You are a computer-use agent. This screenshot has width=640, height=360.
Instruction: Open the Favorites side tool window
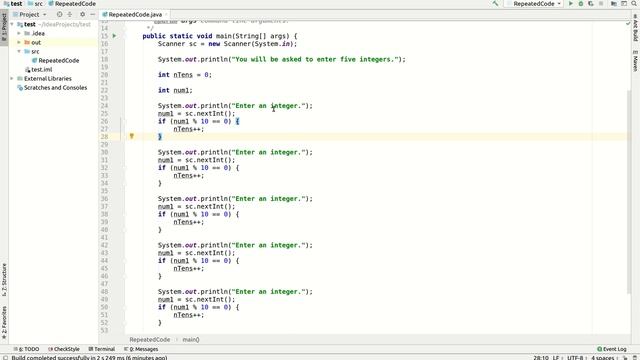point(4,322)
